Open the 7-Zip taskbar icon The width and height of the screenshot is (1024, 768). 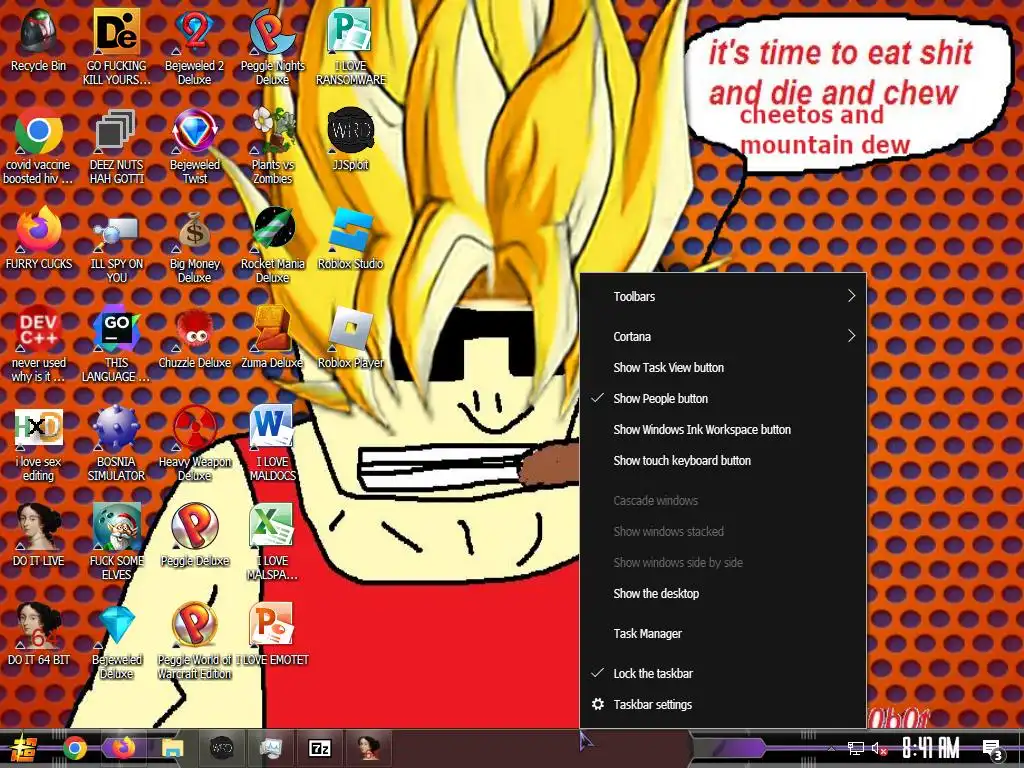point(319,748)
